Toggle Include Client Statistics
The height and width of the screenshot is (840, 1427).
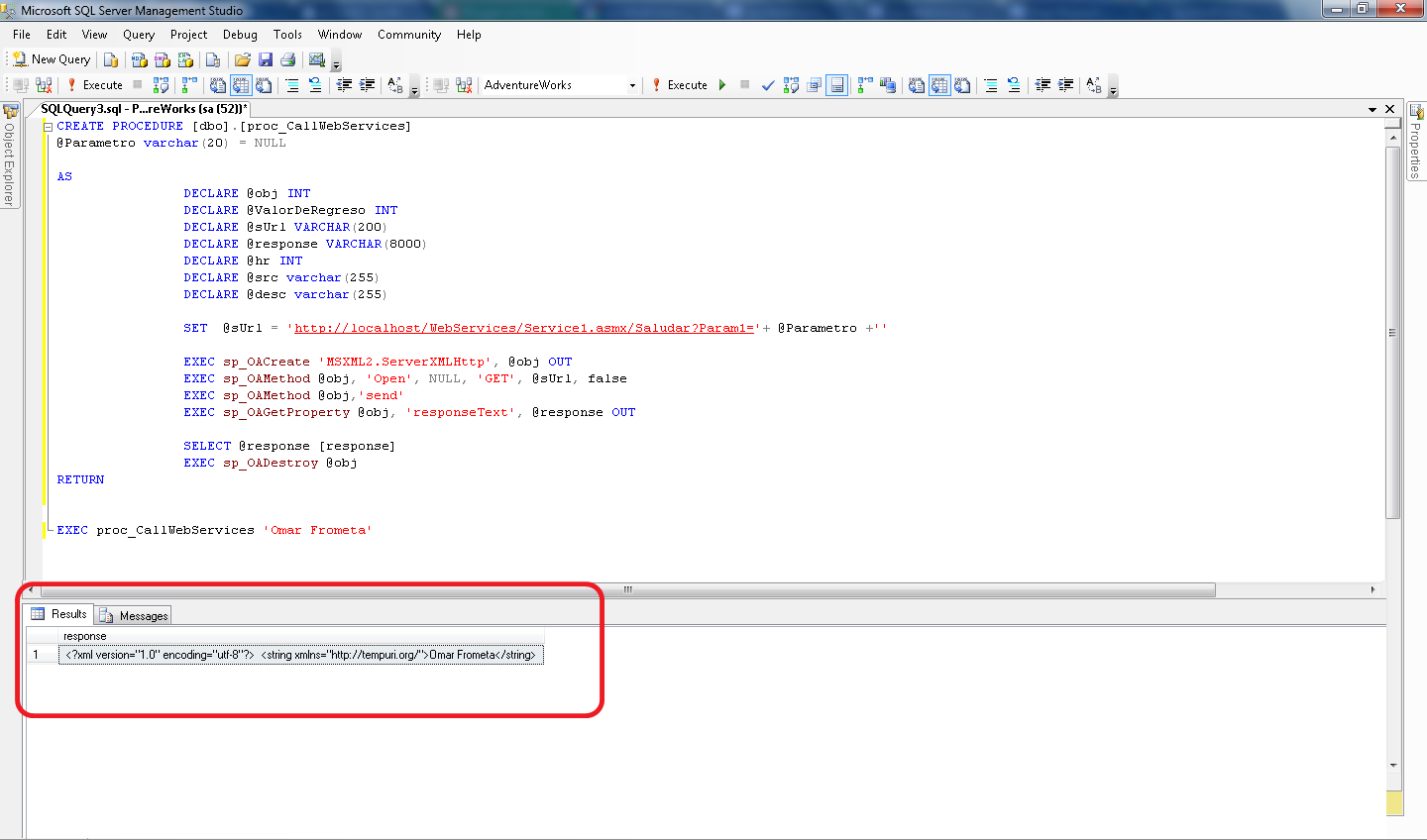pyautogui.click(x=887, y=85)
